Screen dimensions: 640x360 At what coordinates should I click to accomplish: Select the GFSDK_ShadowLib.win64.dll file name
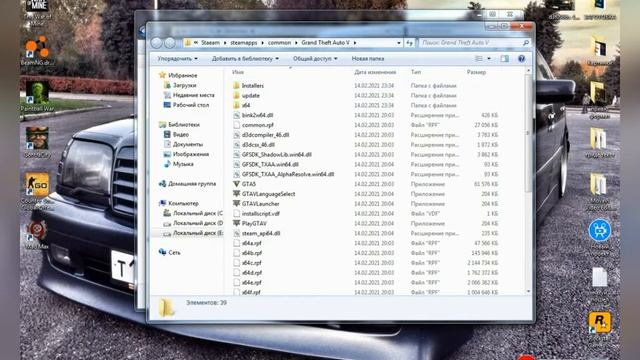(277, 155)
